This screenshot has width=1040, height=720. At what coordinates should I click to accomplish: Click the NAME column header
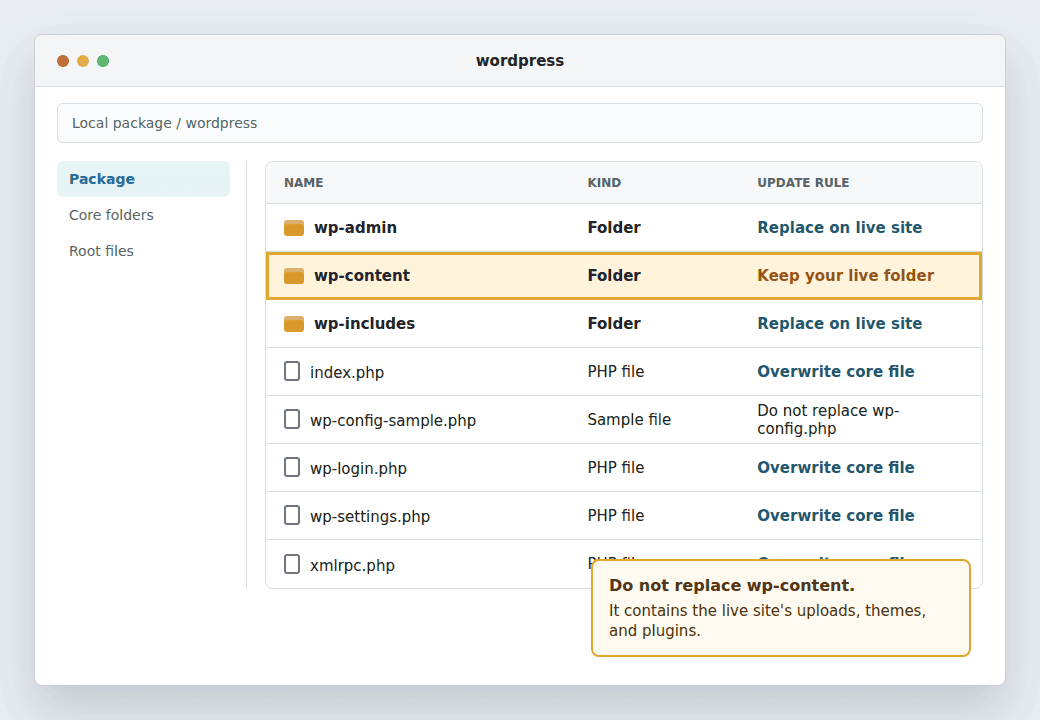pyautogui.click(x=304, y=182)
